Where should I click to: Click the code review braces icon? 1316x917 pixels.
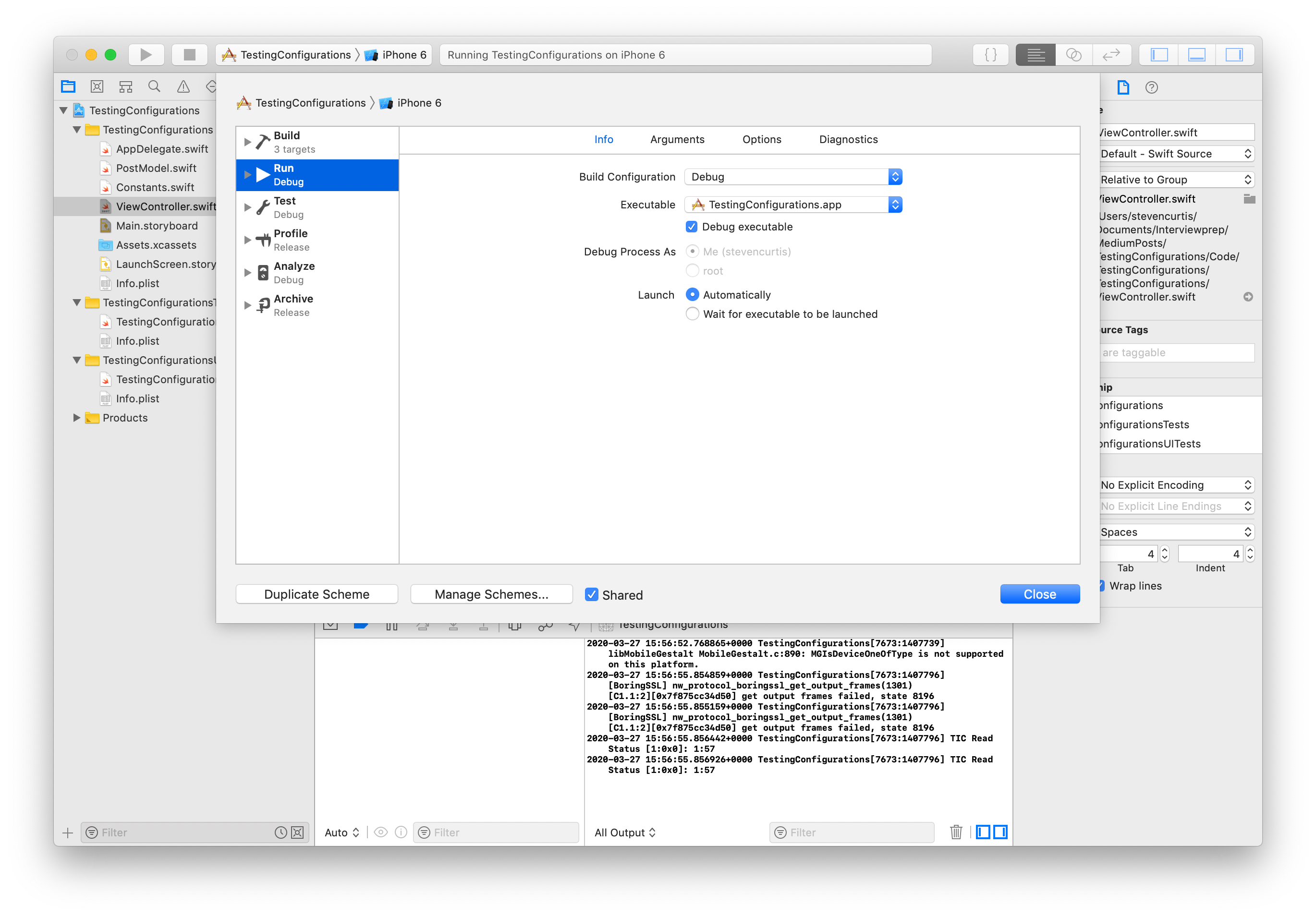tap(990, 55)
